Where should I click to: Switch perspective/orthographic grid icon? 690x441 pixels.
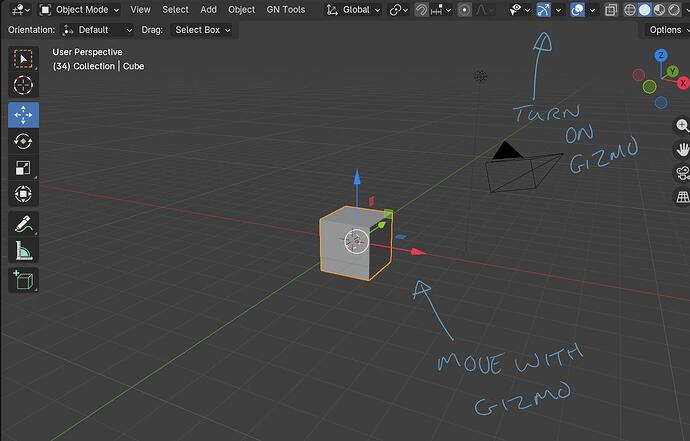pyautogui.click(x=682, y=197)
